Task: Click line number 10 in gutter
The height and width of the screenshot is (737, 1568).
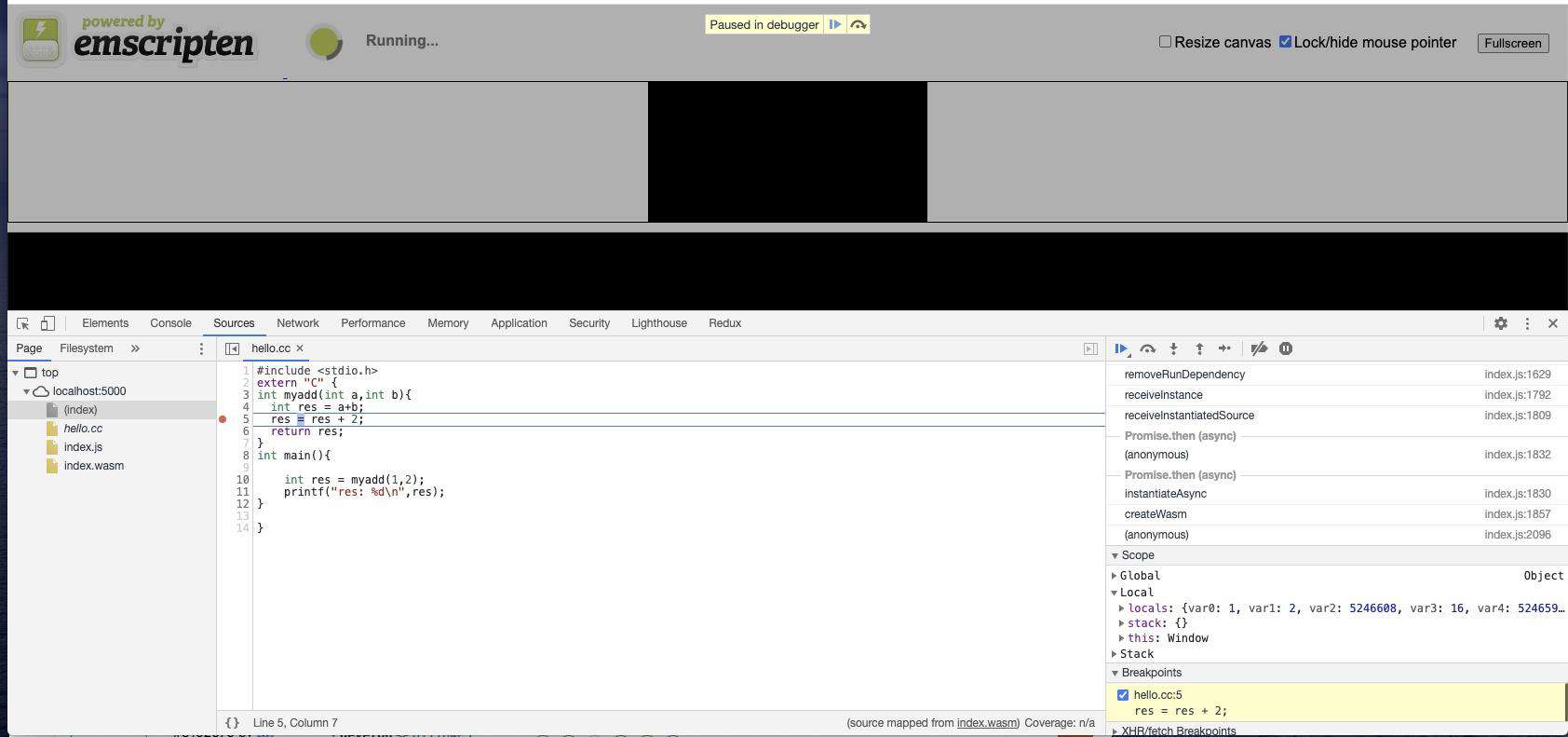Action: [242, 480]
